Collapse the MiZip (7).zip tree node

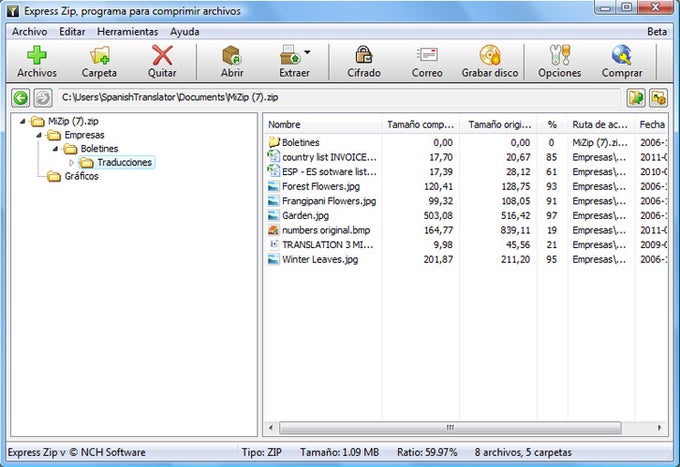pos(23,121)
